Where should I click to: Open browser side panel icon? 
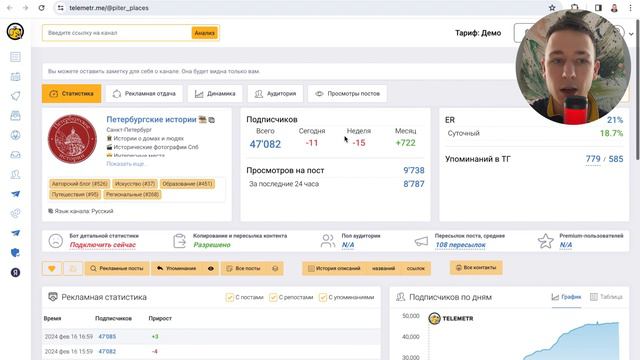(x=598, y=8)
